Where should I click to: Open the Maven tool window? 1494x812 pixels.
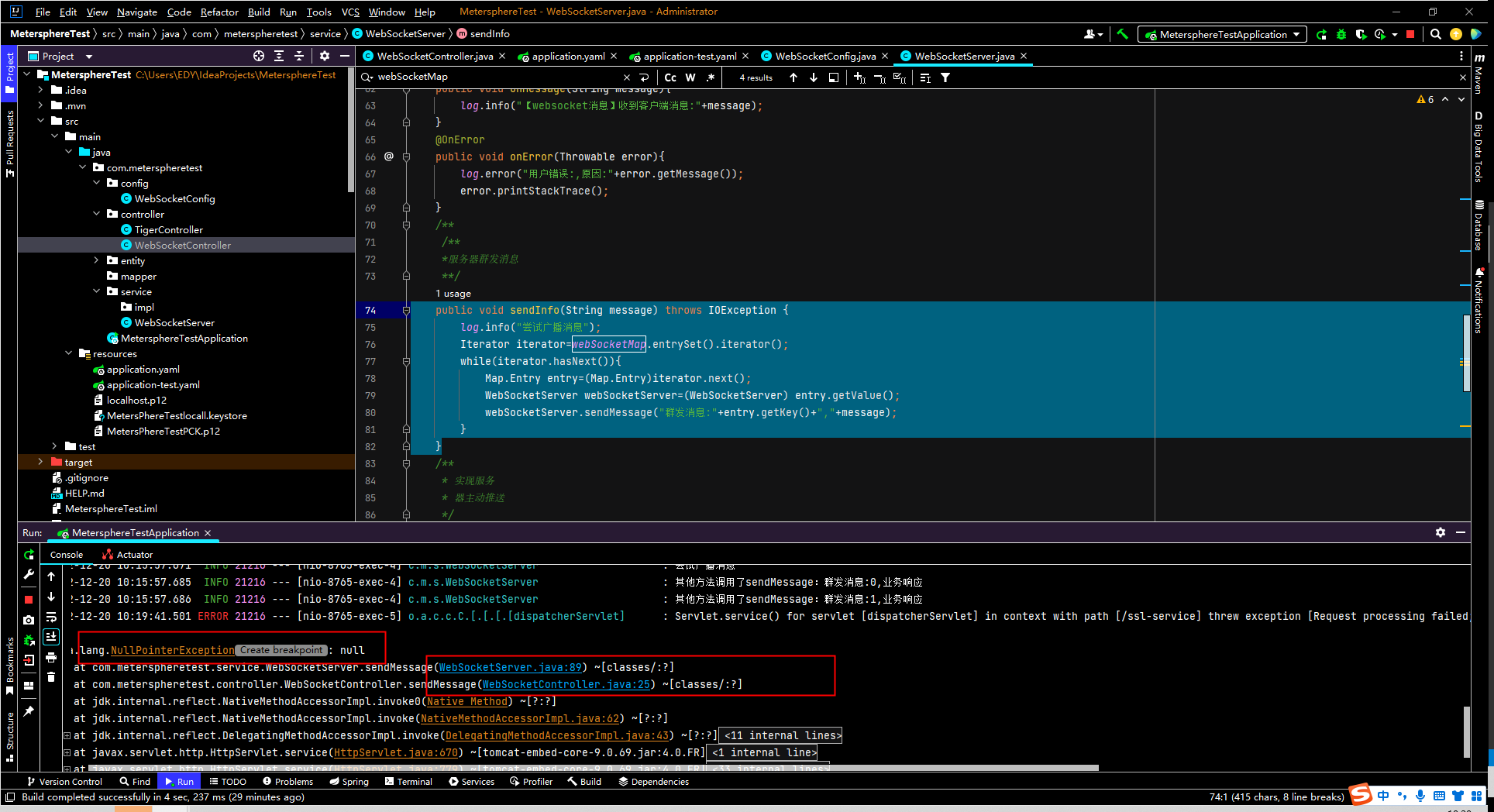click(1479, 74)
